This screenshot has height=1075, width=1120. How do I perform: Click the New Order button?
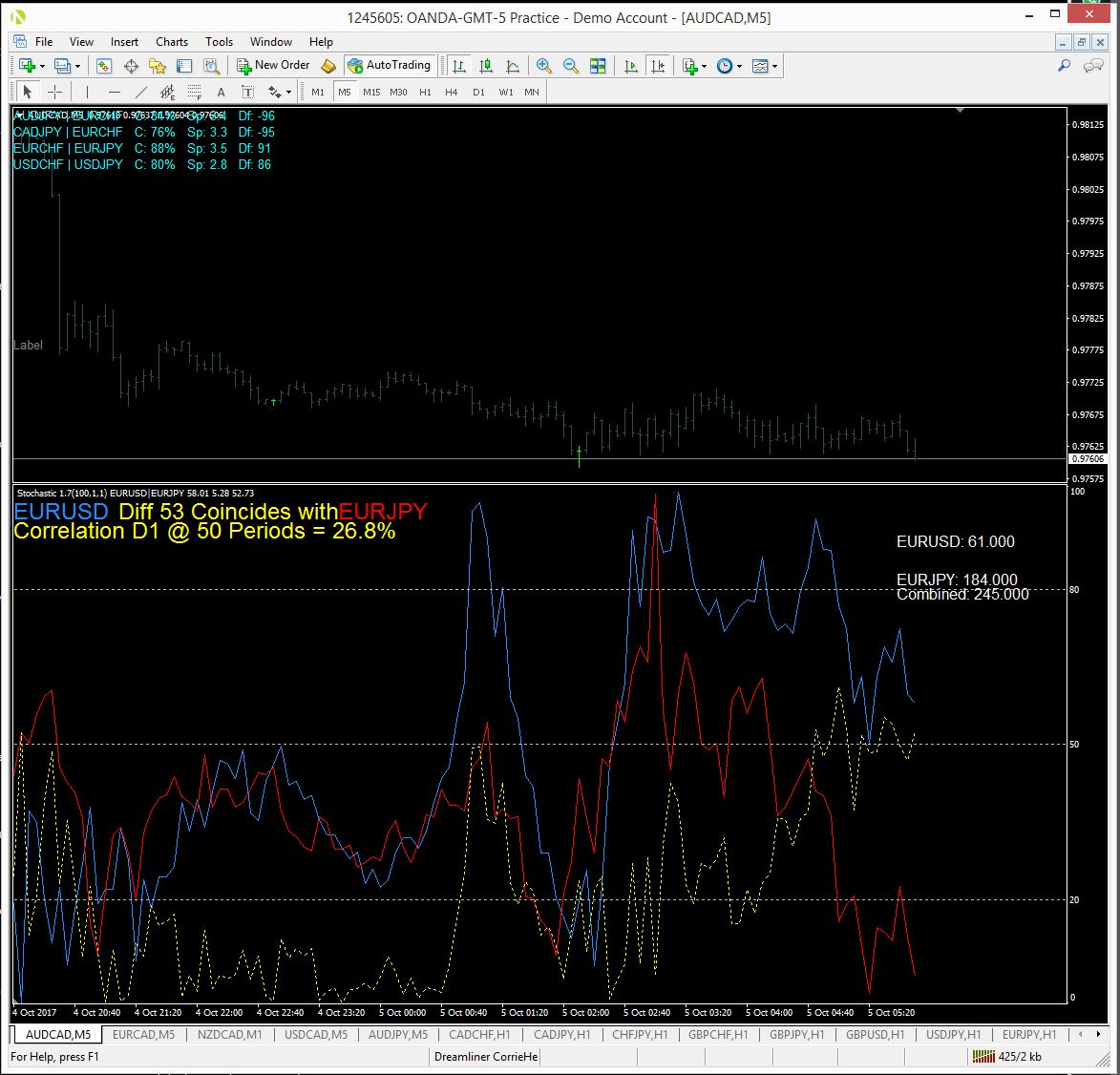click(x=273, y=65)
